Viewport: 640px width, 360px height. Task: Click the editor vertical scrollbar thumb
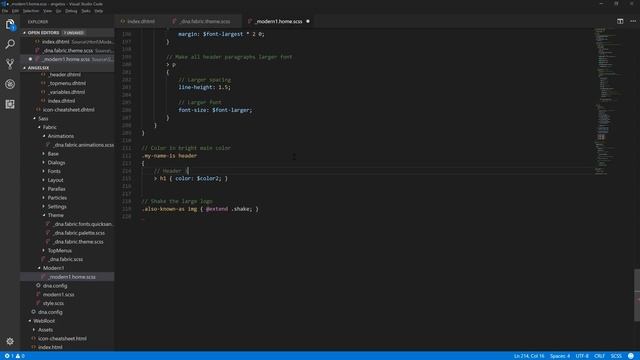(637, 295)
